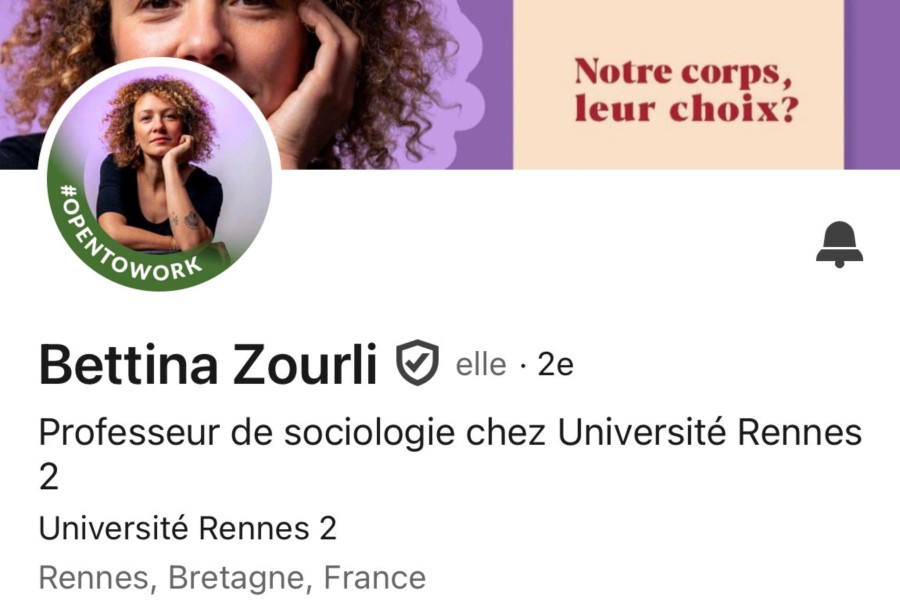Tap the 'leur choix?' banner text line
Screen dimensions: 900x600
tap(686, 108)
